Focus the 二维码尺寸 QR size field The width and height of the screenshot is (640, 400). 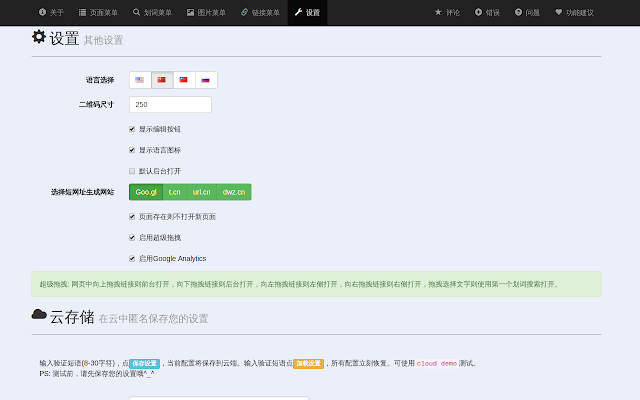[x=170, y=104]
